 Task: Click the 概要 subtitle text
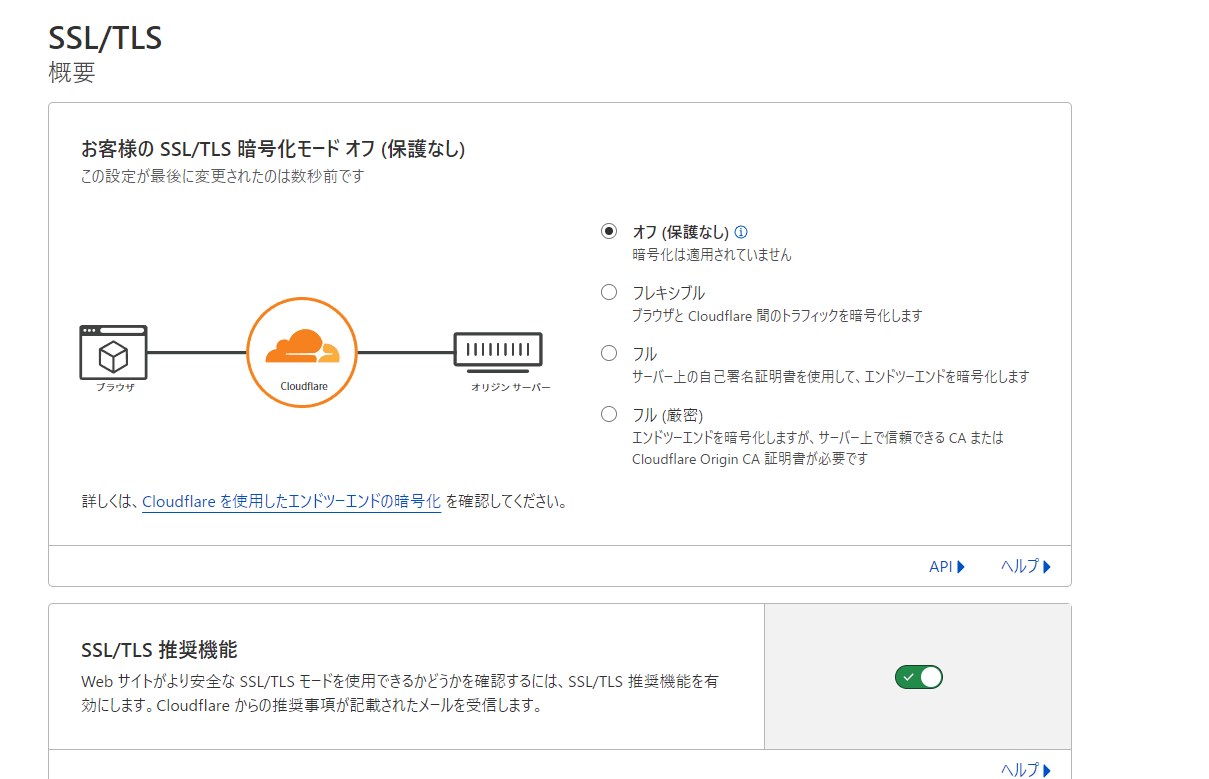tap(71, 73)
